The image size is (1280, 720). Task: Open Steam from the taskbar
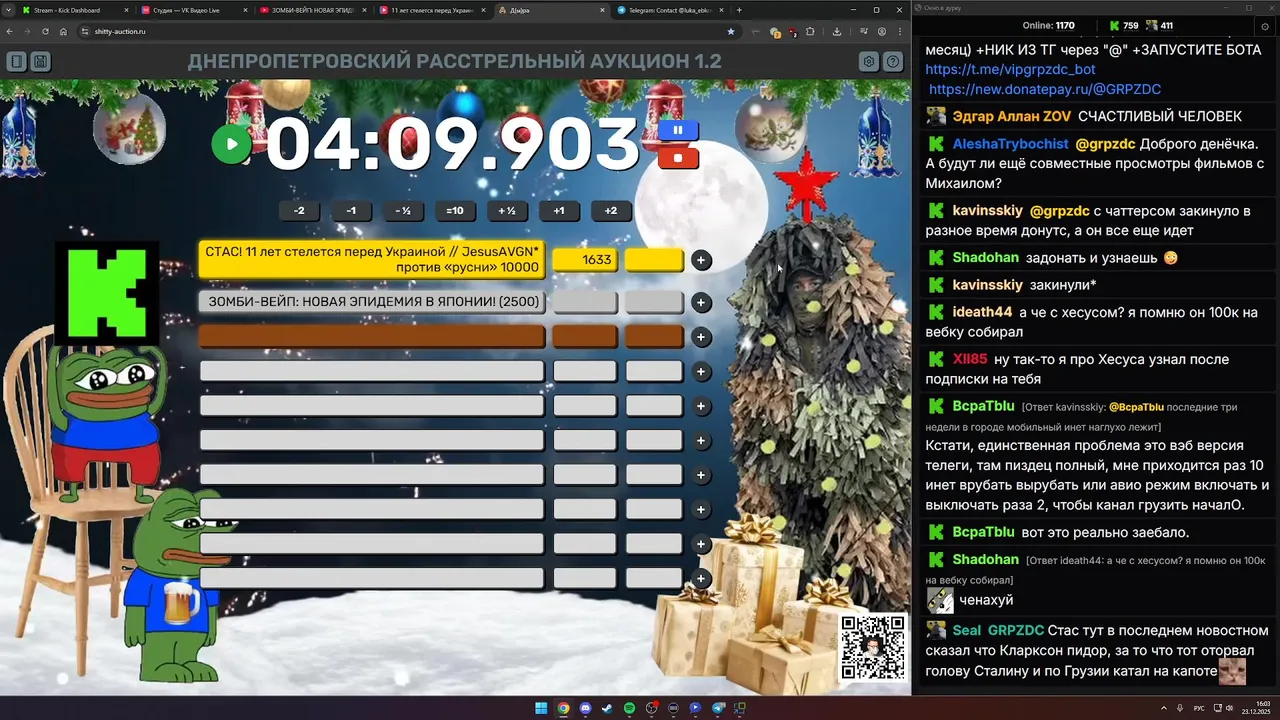(607, 708)
